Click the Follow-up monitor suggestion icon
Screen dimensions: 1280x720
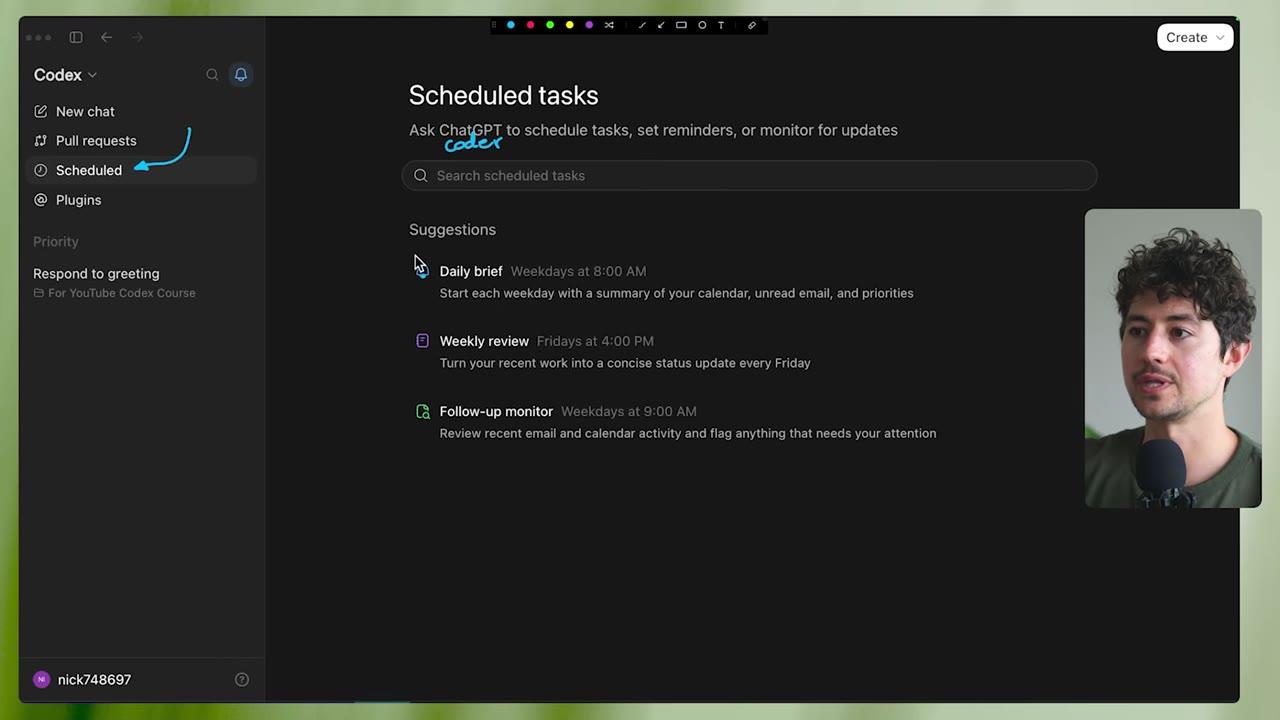[x=422, y=411]
